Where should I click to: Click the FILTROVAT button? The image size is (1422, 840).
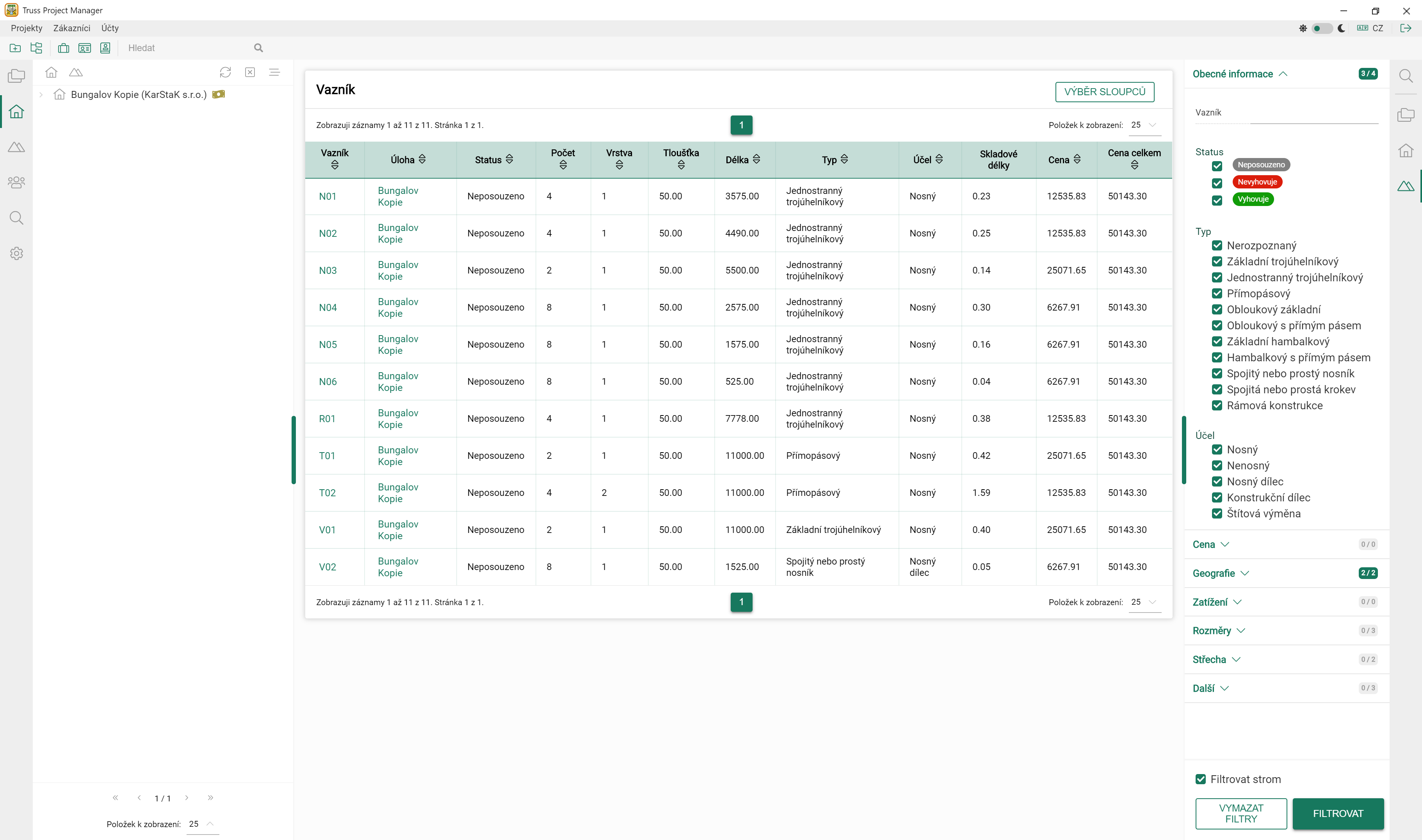tap(1338, 813)
